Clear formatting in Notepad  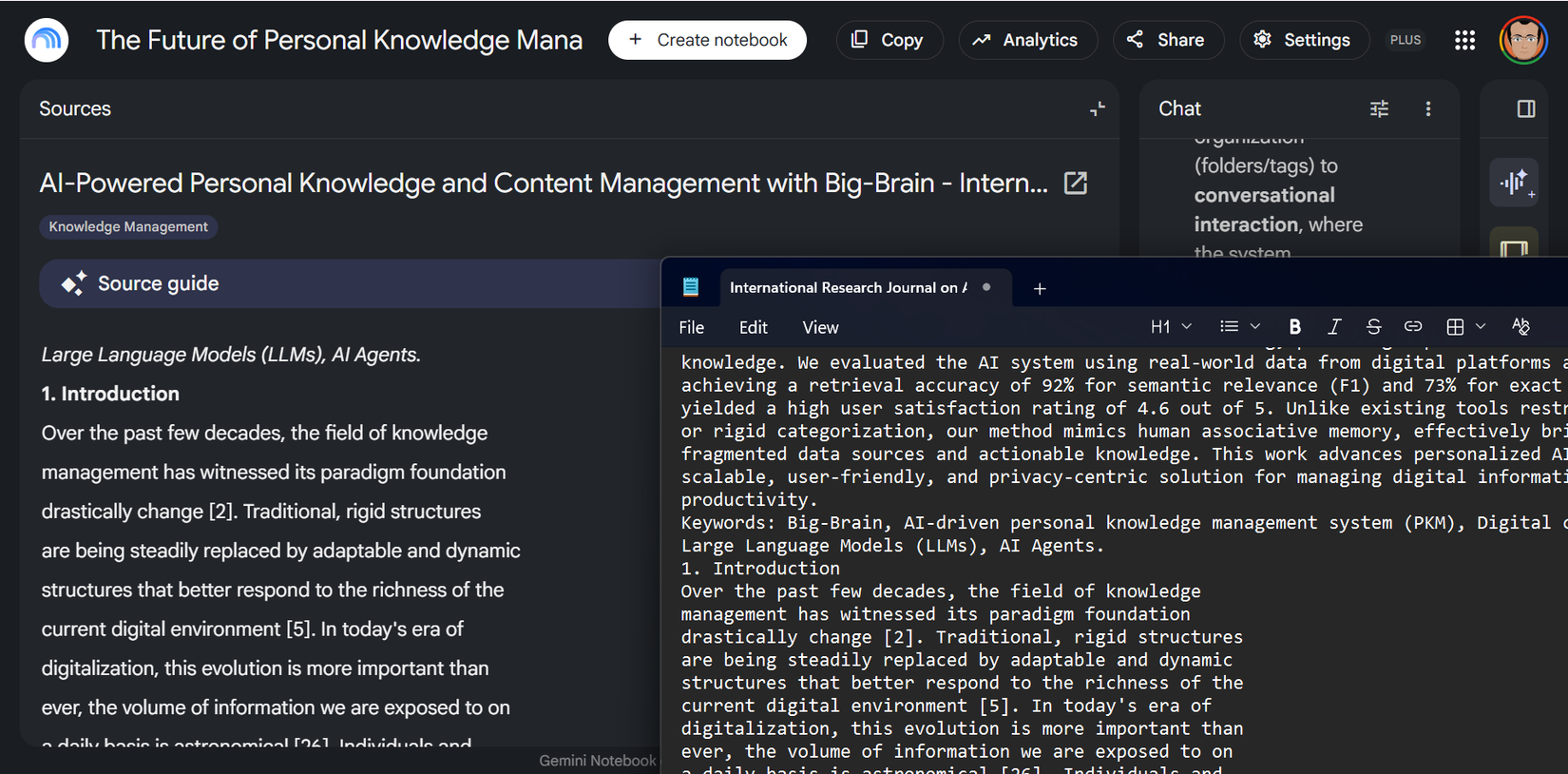point(1520,327)
